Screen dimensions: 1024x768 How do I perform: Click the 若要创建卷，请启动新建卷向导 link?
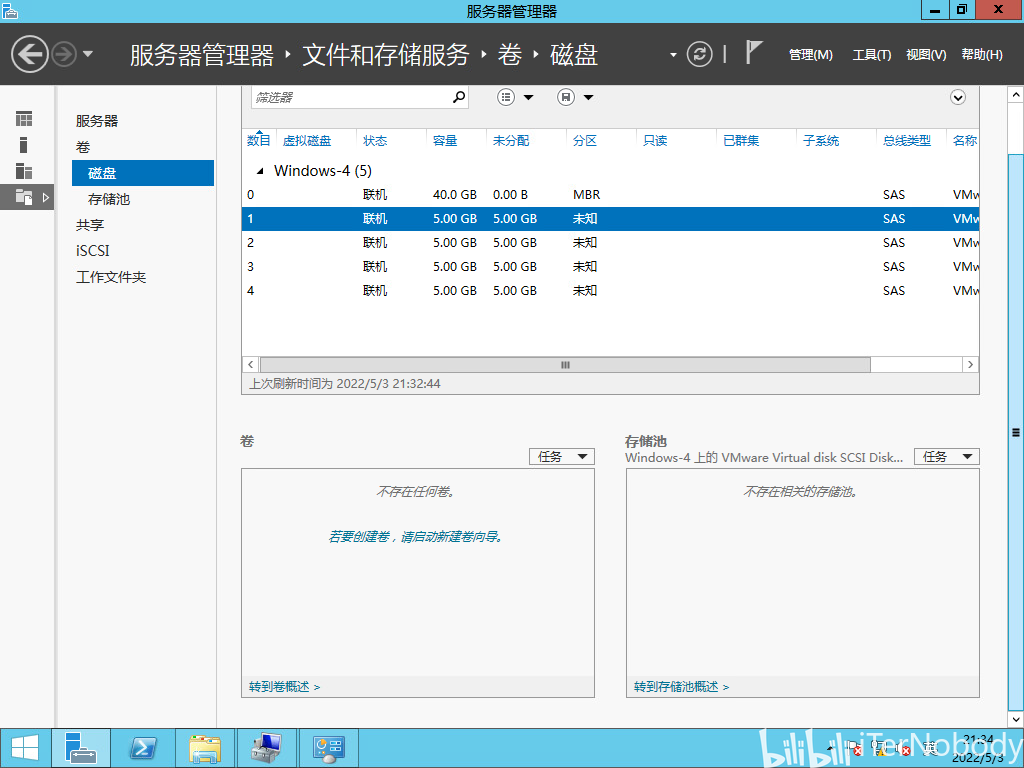pyautogui.click(x=415, y=537)
